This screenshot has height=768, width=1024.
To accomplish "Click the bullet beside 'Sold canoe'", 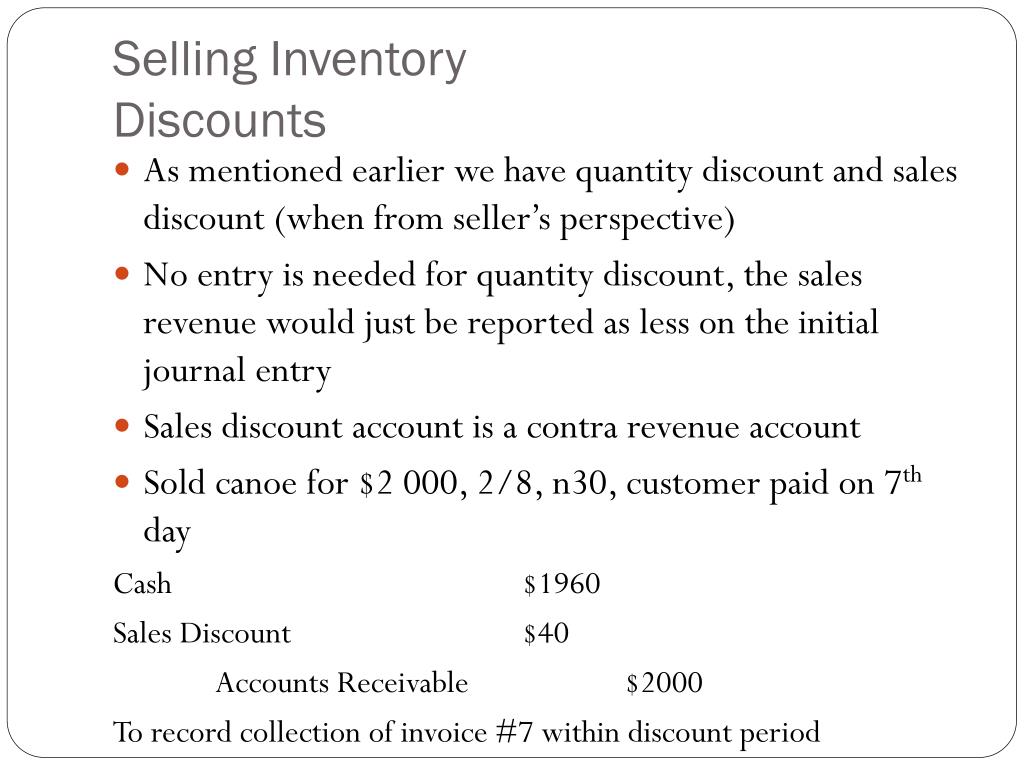I will [122, 483].
